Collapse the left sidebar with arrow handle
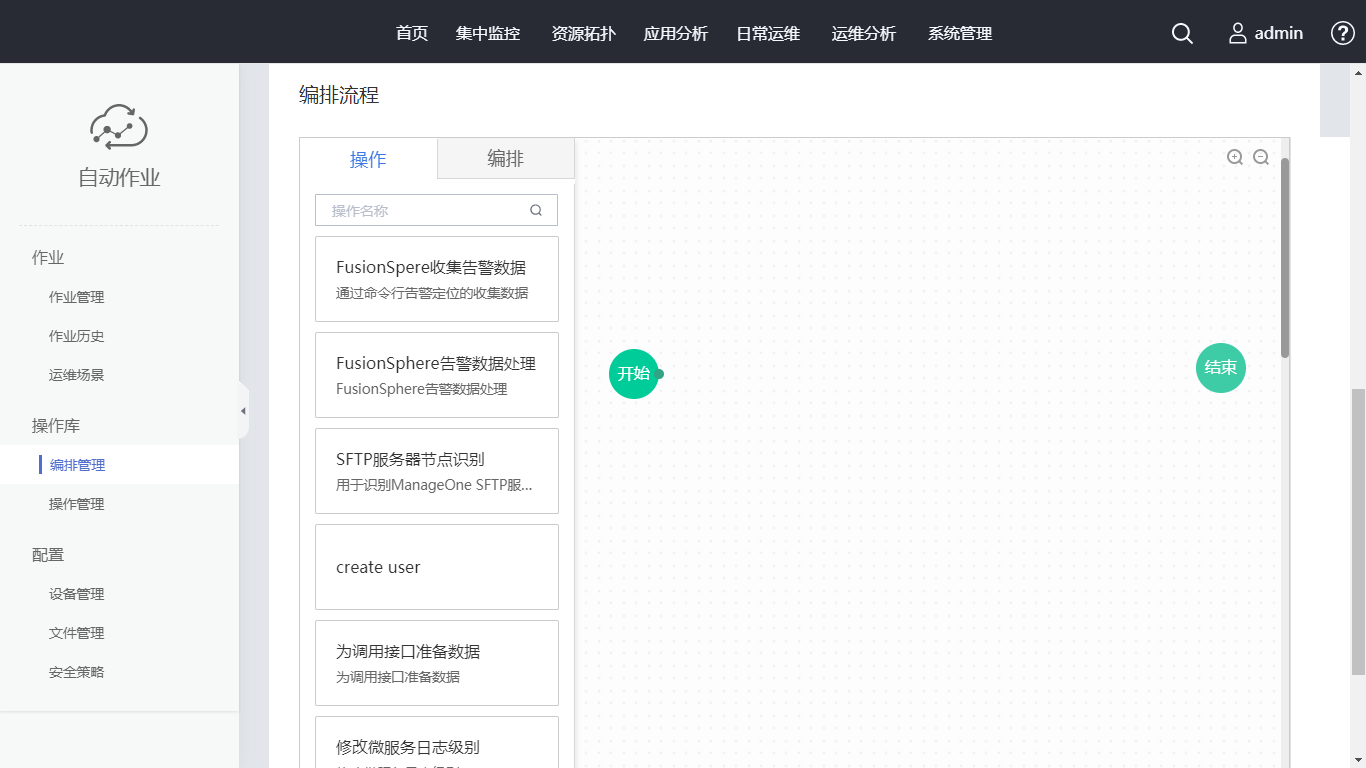Image resolution: width=1366 pixels, height=768 pixels. (243, 411)
